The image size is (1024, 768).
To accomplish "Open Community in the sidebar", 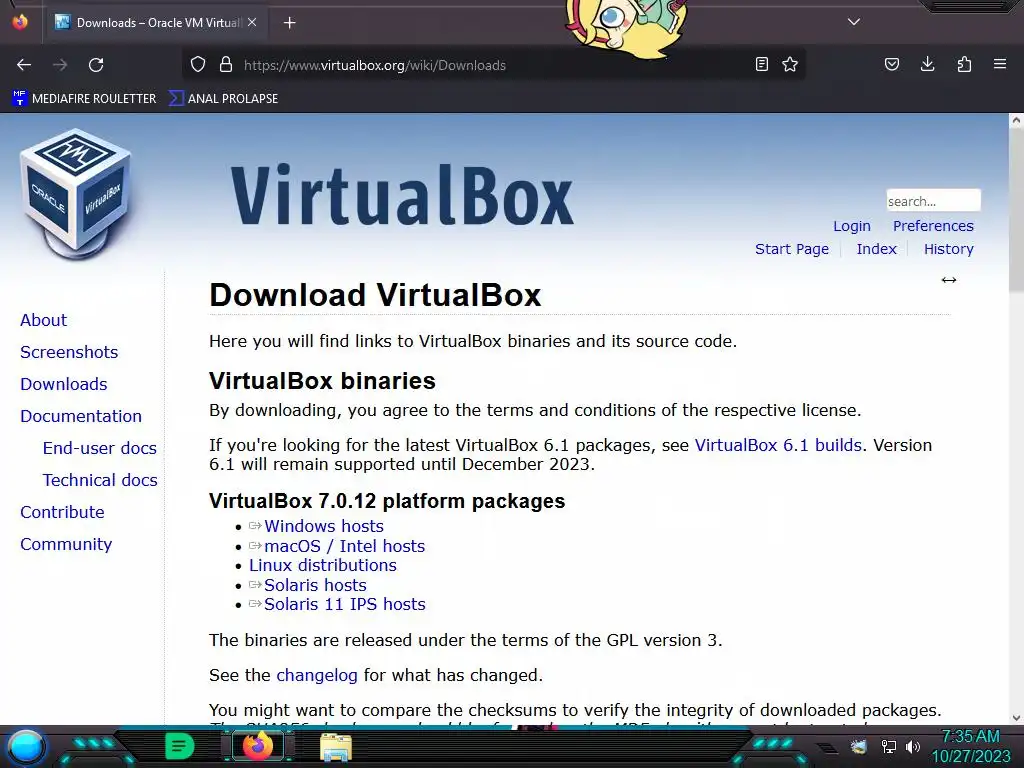I will pyautogui.click(x=66, y=544).
